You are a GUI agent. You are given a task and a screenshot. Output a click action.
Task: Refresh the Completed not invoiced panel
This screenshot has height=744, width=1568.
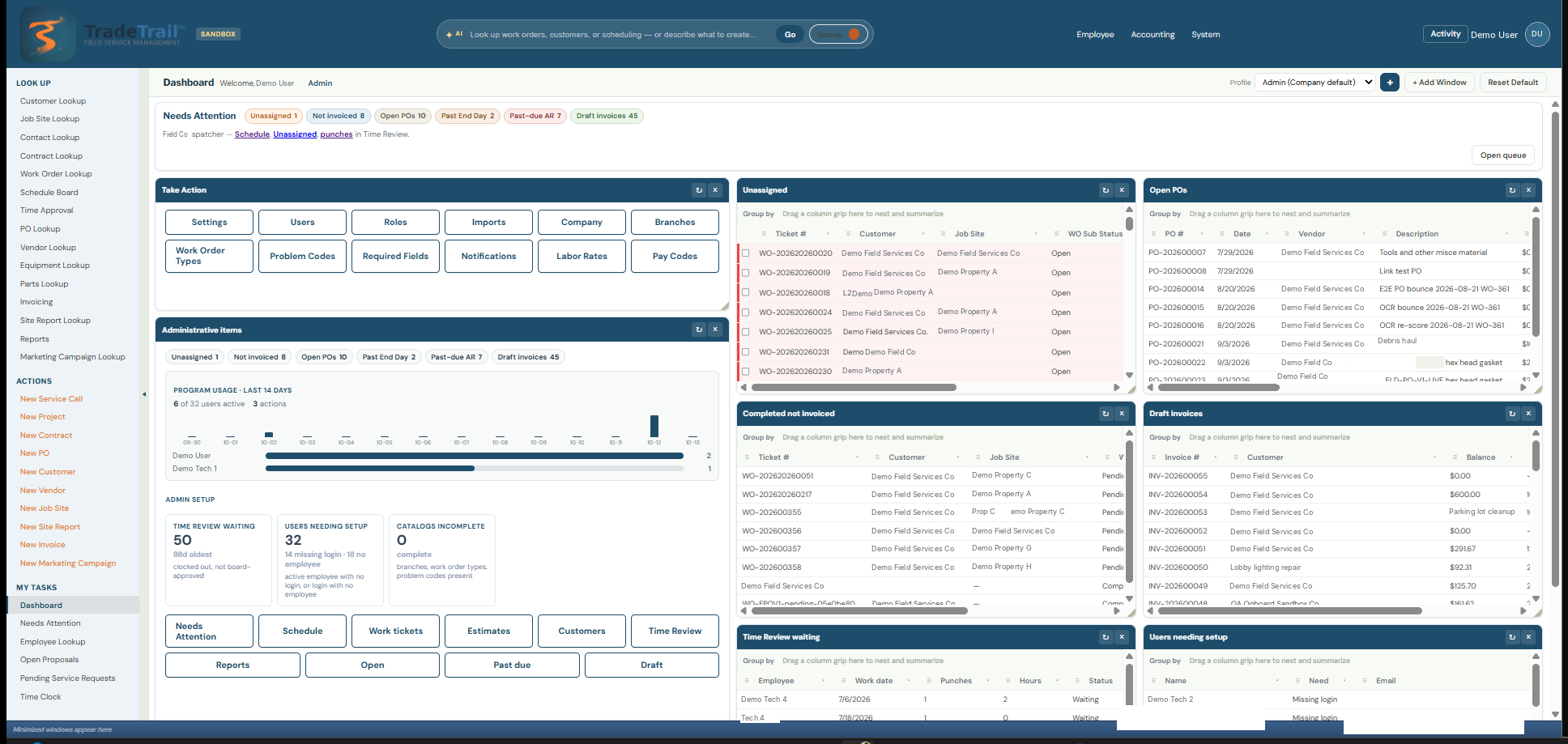(1106, 414)
